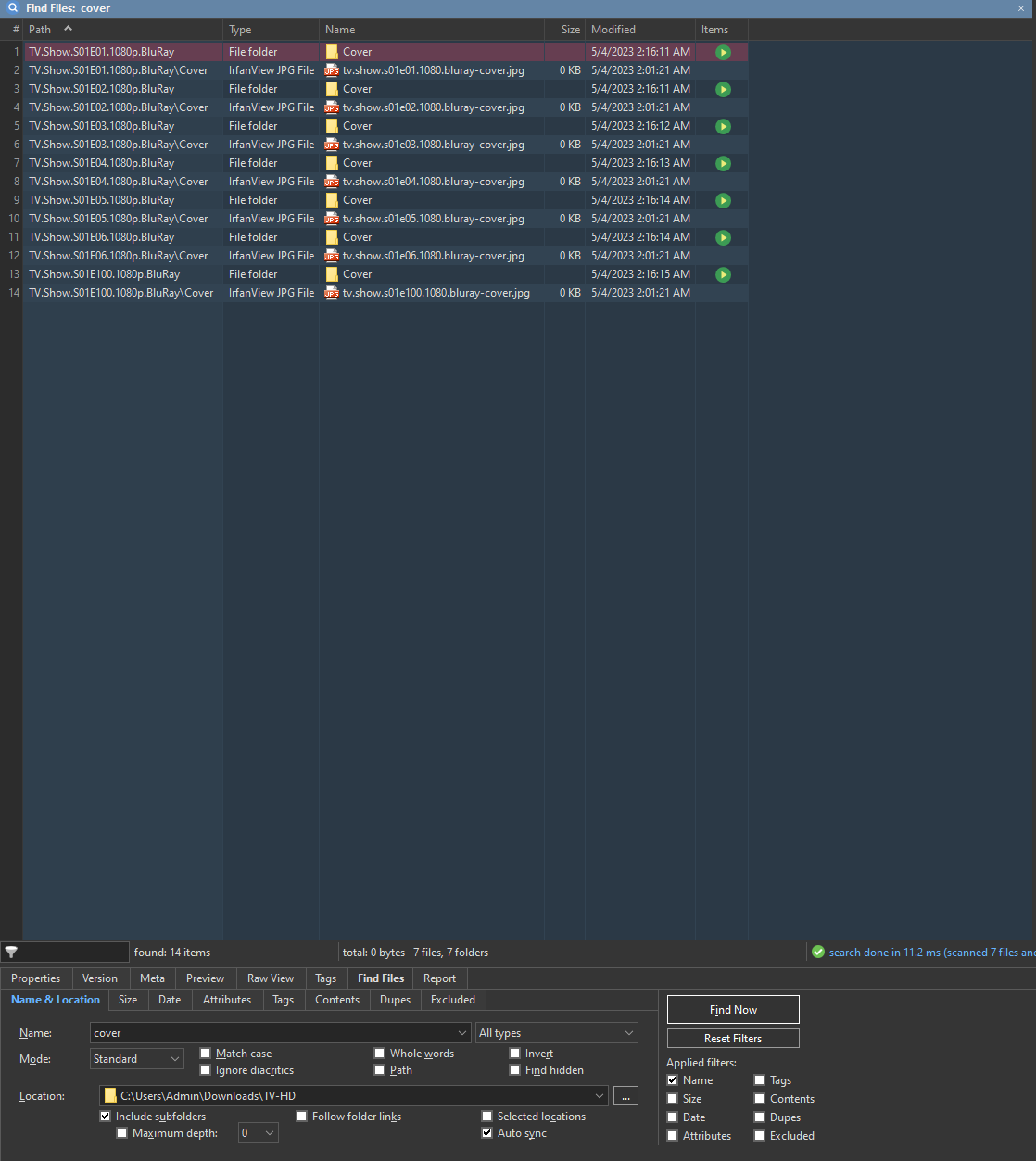This screenshot has width=1036, height=1161.
Task: Uncheck Auto sync option
Action: [486, 1132]
